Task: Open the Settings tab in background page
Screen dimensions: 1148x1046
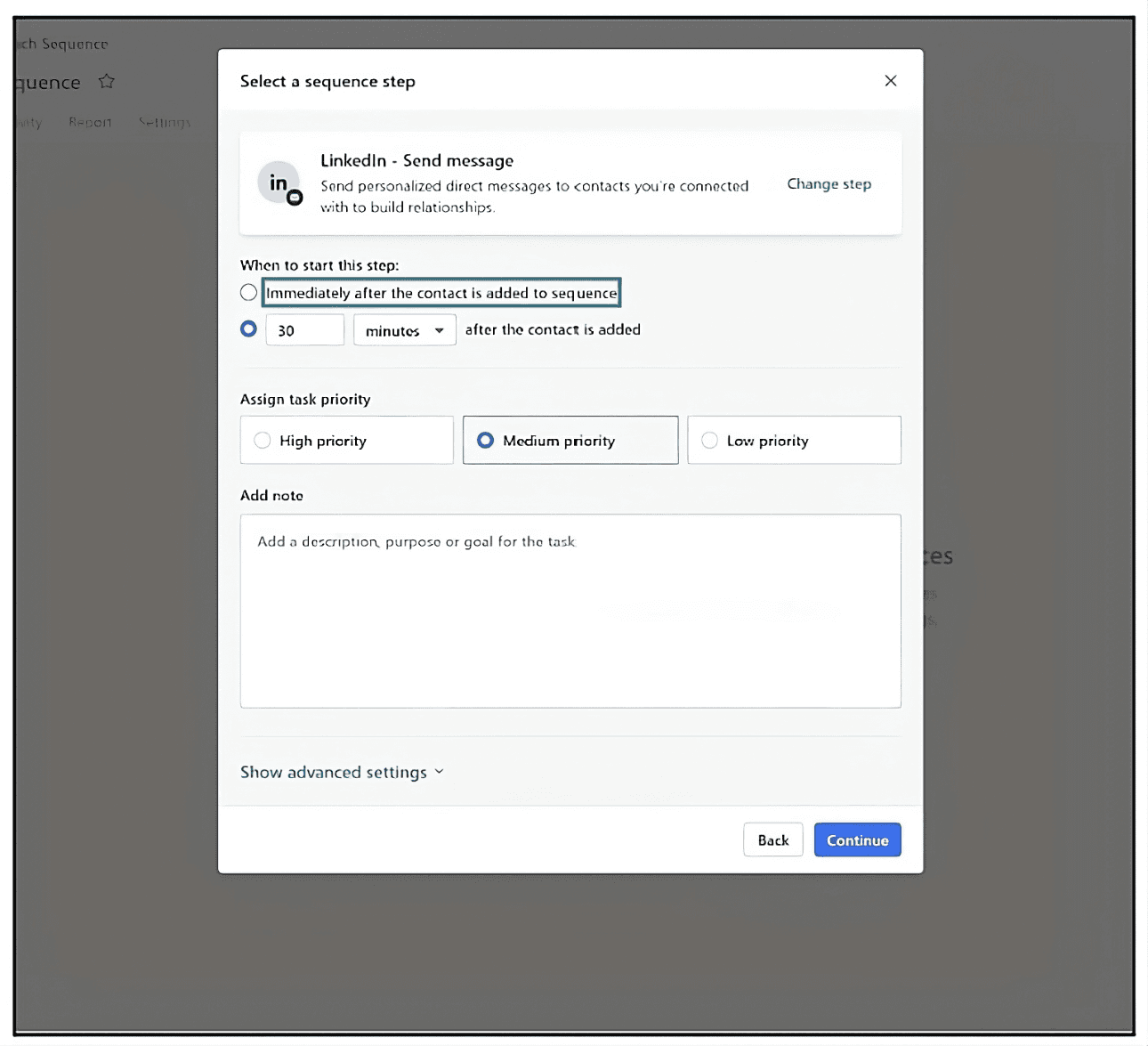Action: pos(165,122)
